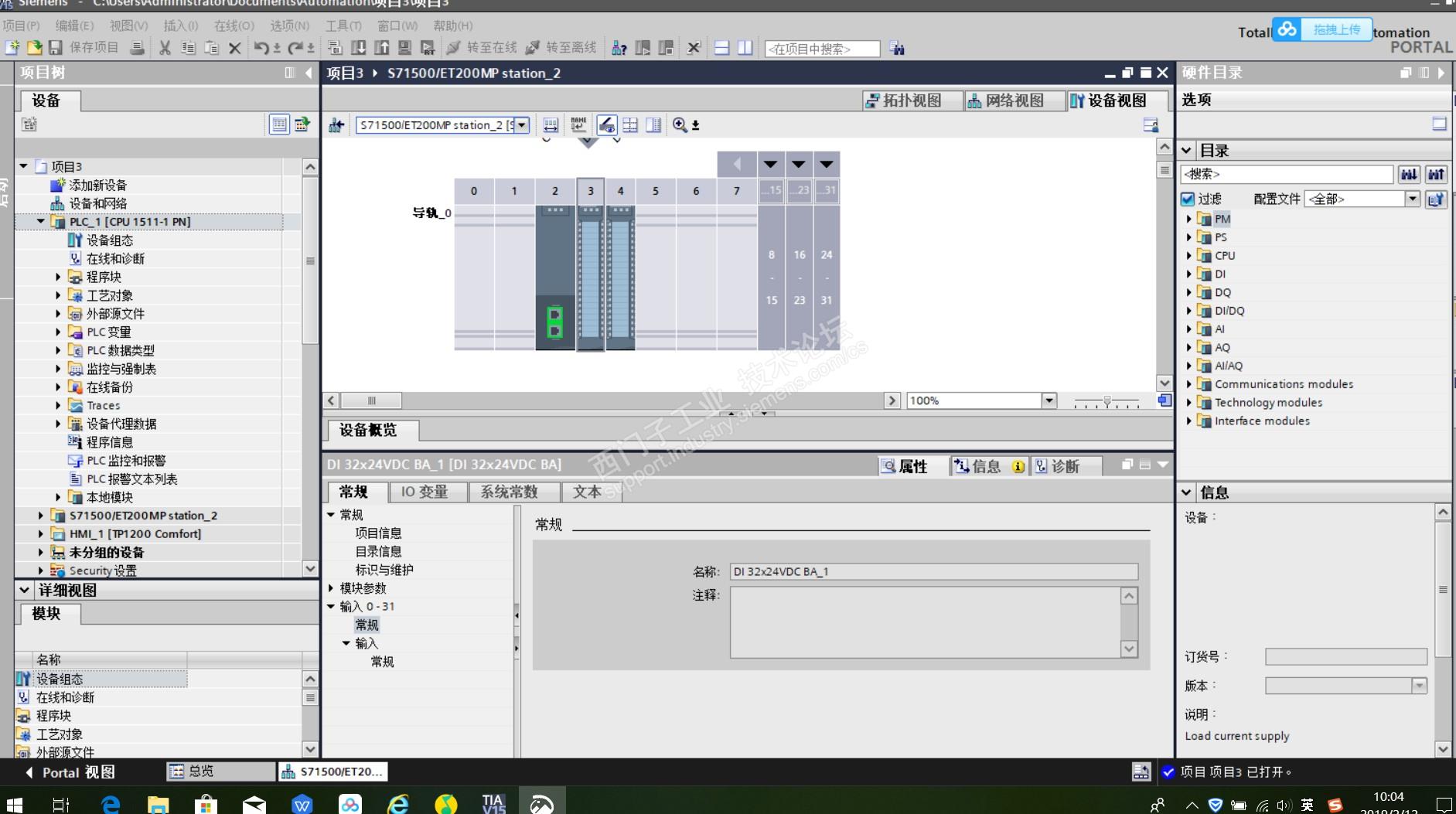Image resolution: width=1456 pixels, height=814 pixels.
Task: Open the 在线(O) menu
Action: [x=234, y=26]
